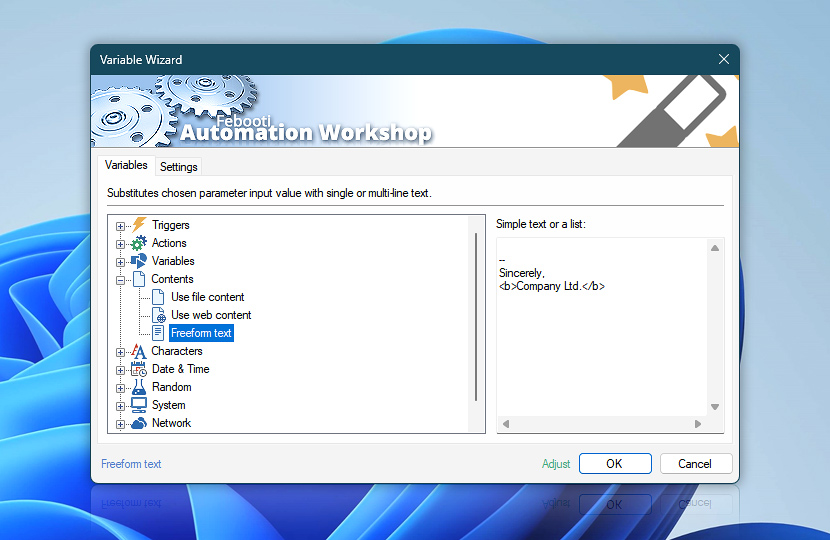Viewport: 830px width, 540px height.
Task: Click the Freeform text help link
Action: pyautogui.click(x=131, y=464)
